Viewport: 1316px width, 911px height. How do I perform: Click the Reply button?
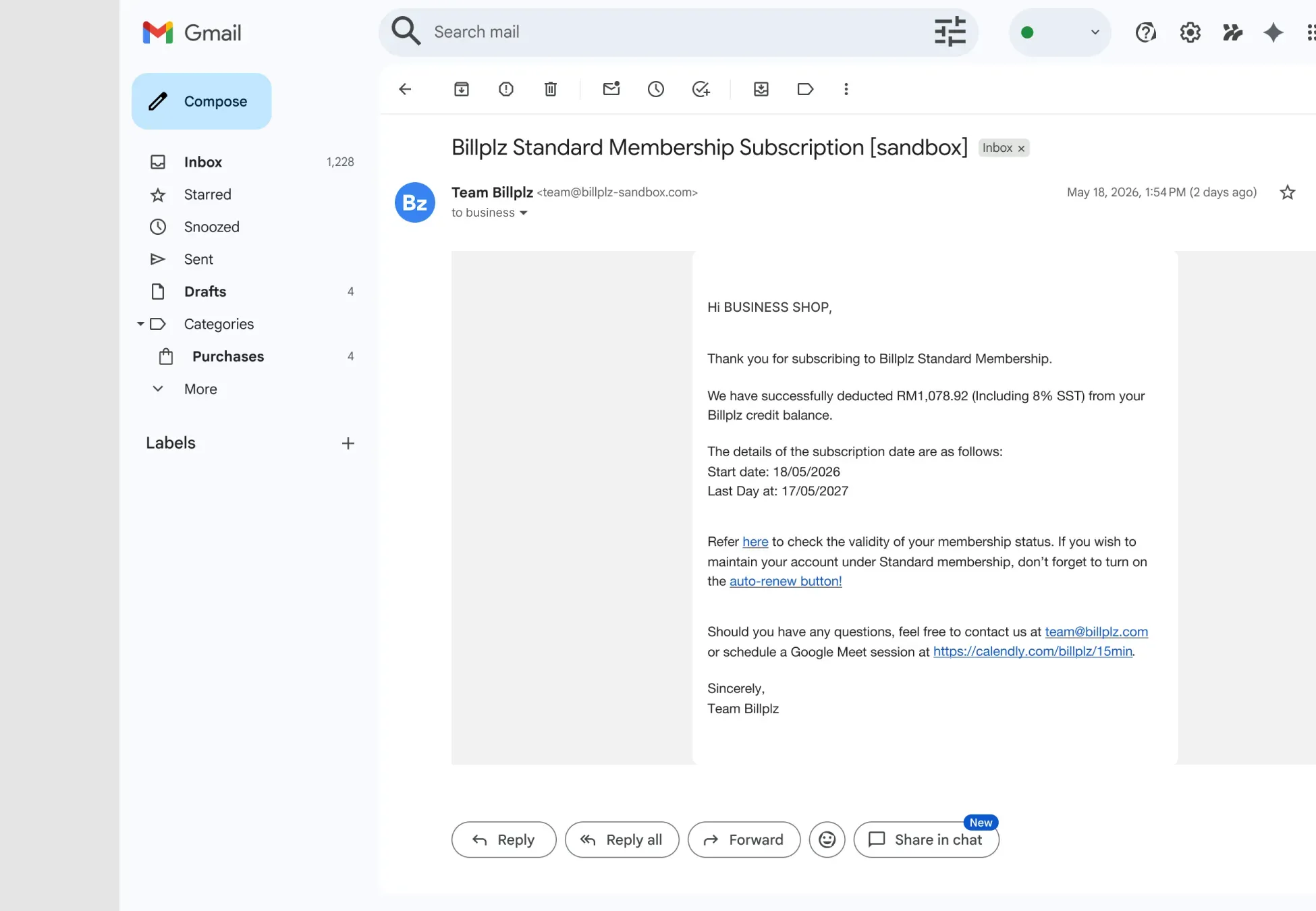click(504, 839)
